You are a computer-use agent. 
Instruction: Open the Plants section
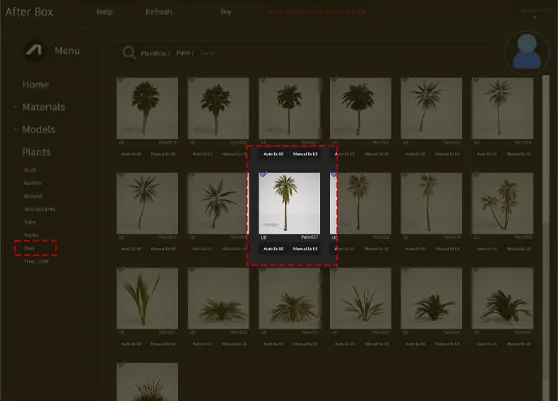pos(36,152)
